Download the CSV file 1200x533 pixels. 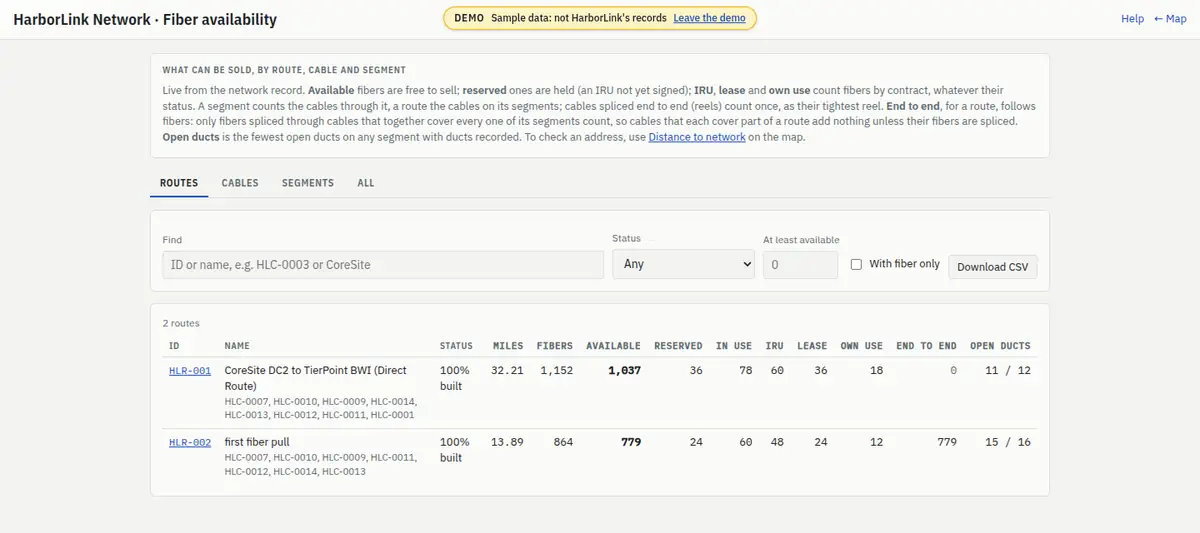click(993, 267)
